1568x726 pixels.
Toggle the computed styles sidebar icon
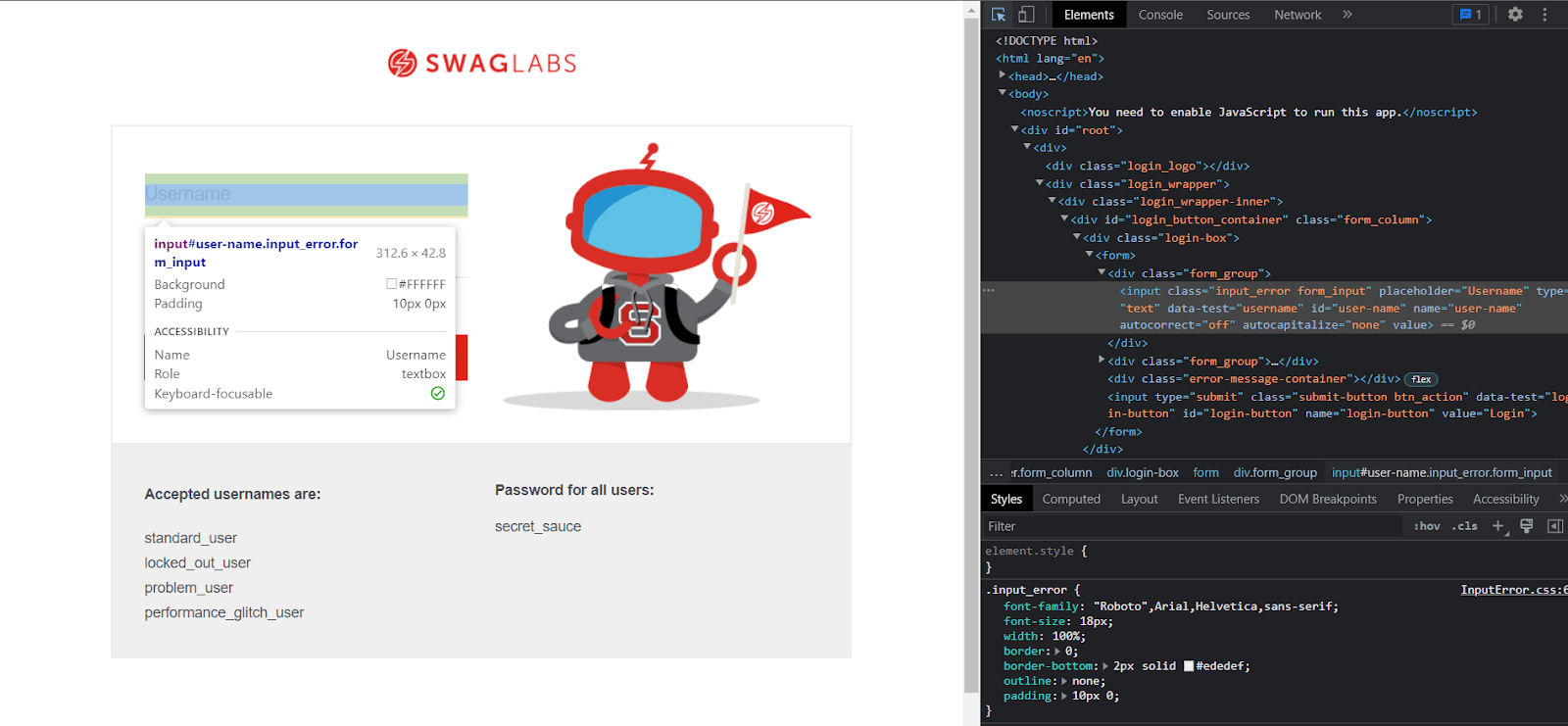tap(1554, 526)
